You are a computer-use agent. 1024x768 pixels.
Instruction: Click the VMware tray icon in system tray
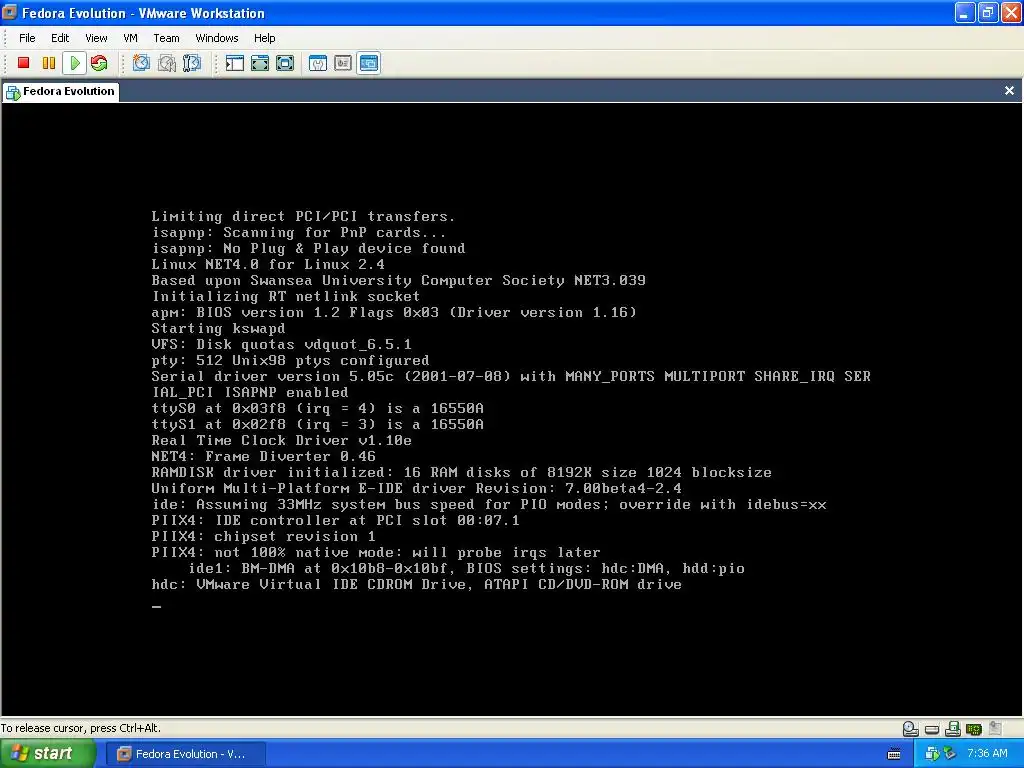coord(932,754)
